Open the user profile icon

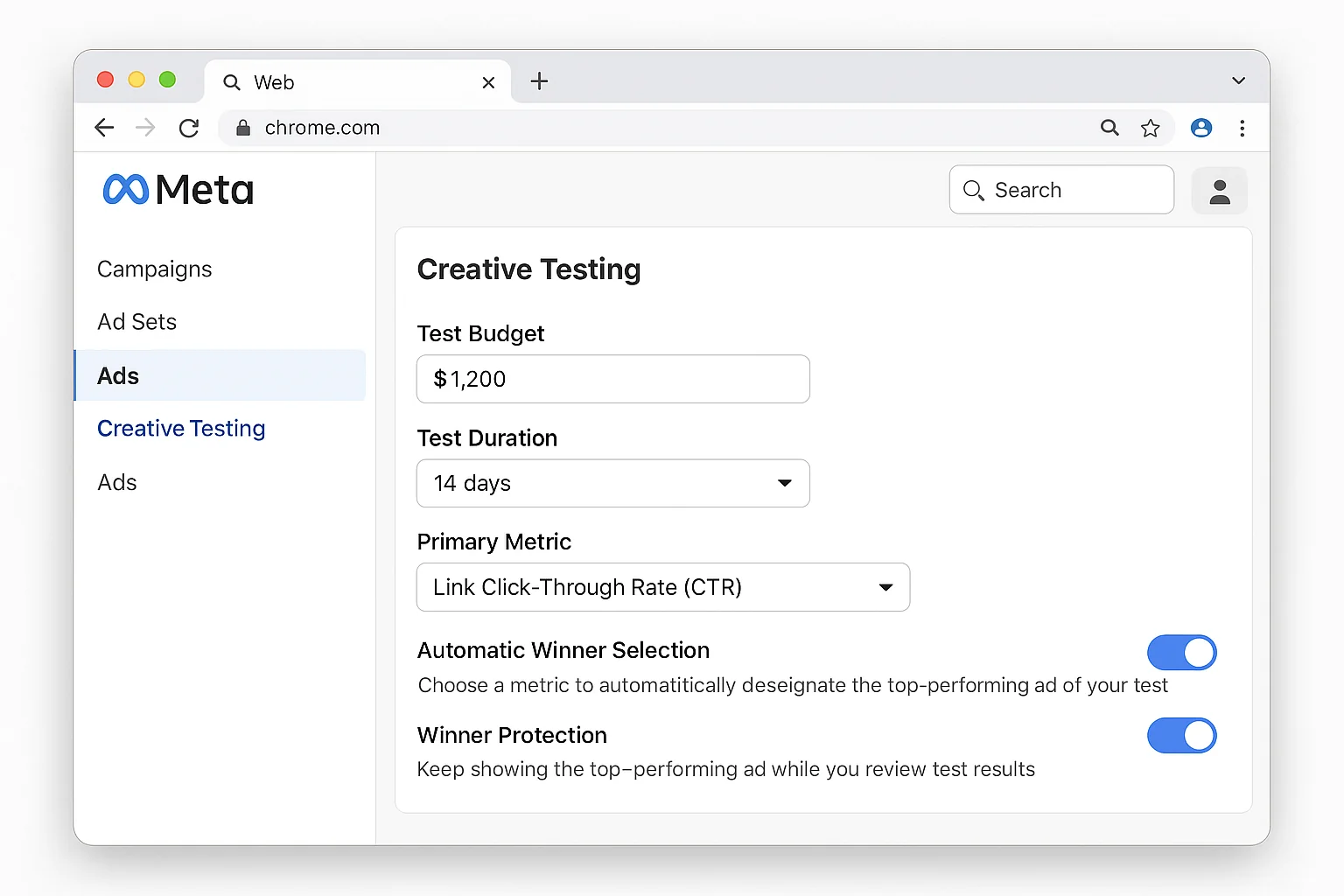point(1219,191)
